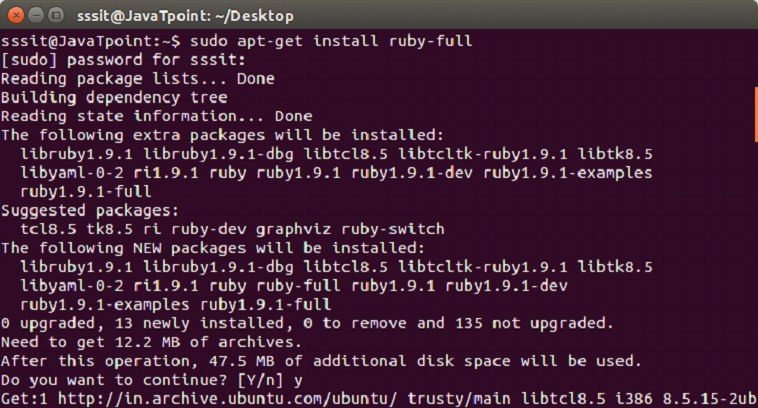This screenshot has width=758, height=408.
Task: Minimize the sssit@JavaTpoint terminal window
Action: coord(36,15)
